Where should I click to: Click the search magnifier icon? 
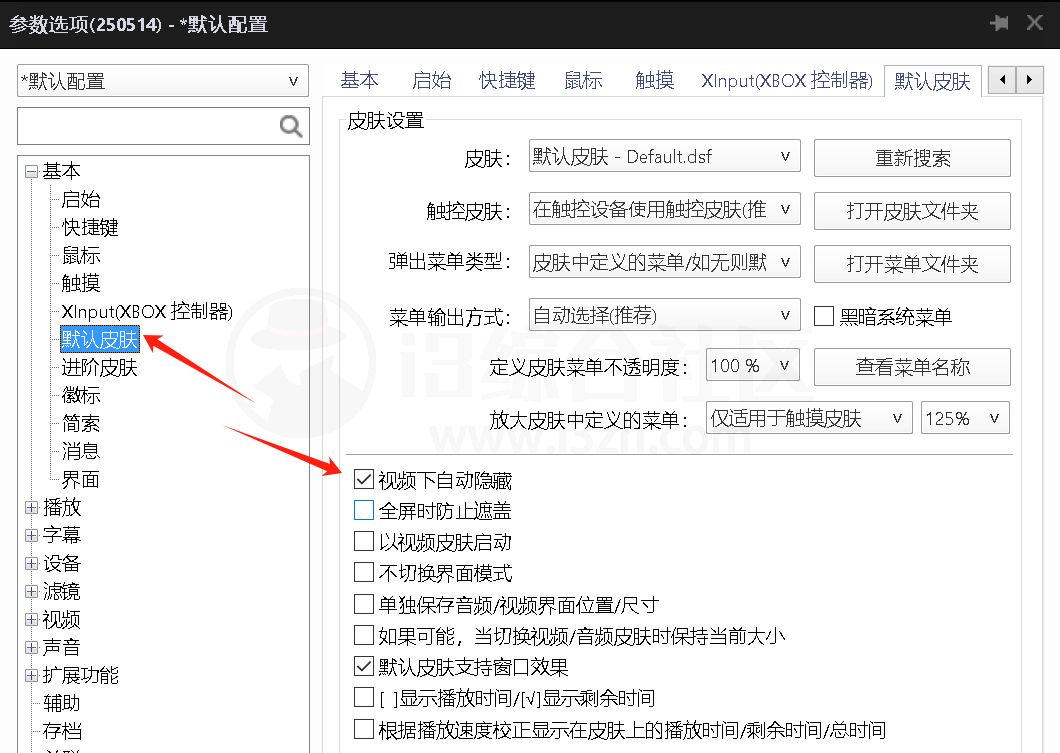coord(290,126)
